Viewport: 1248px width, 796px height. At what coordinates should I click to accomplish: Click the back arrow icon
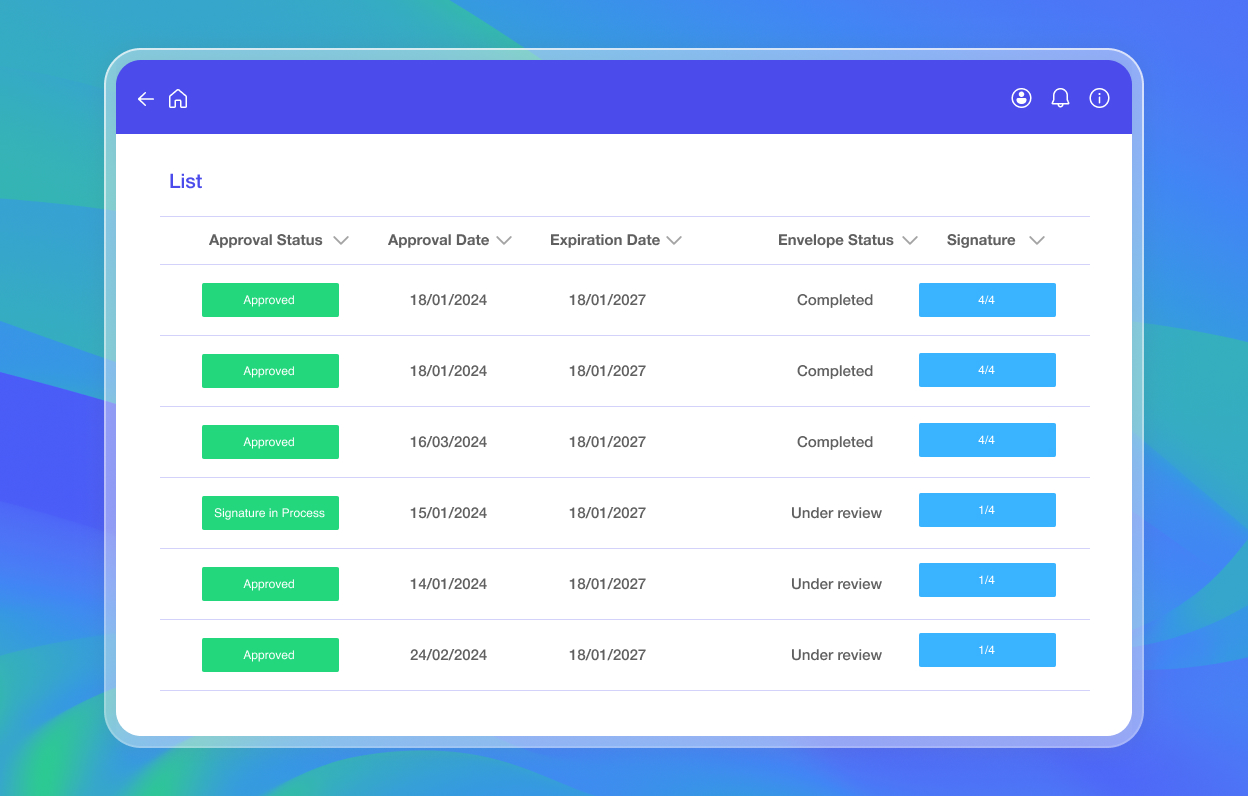(146, 99)
